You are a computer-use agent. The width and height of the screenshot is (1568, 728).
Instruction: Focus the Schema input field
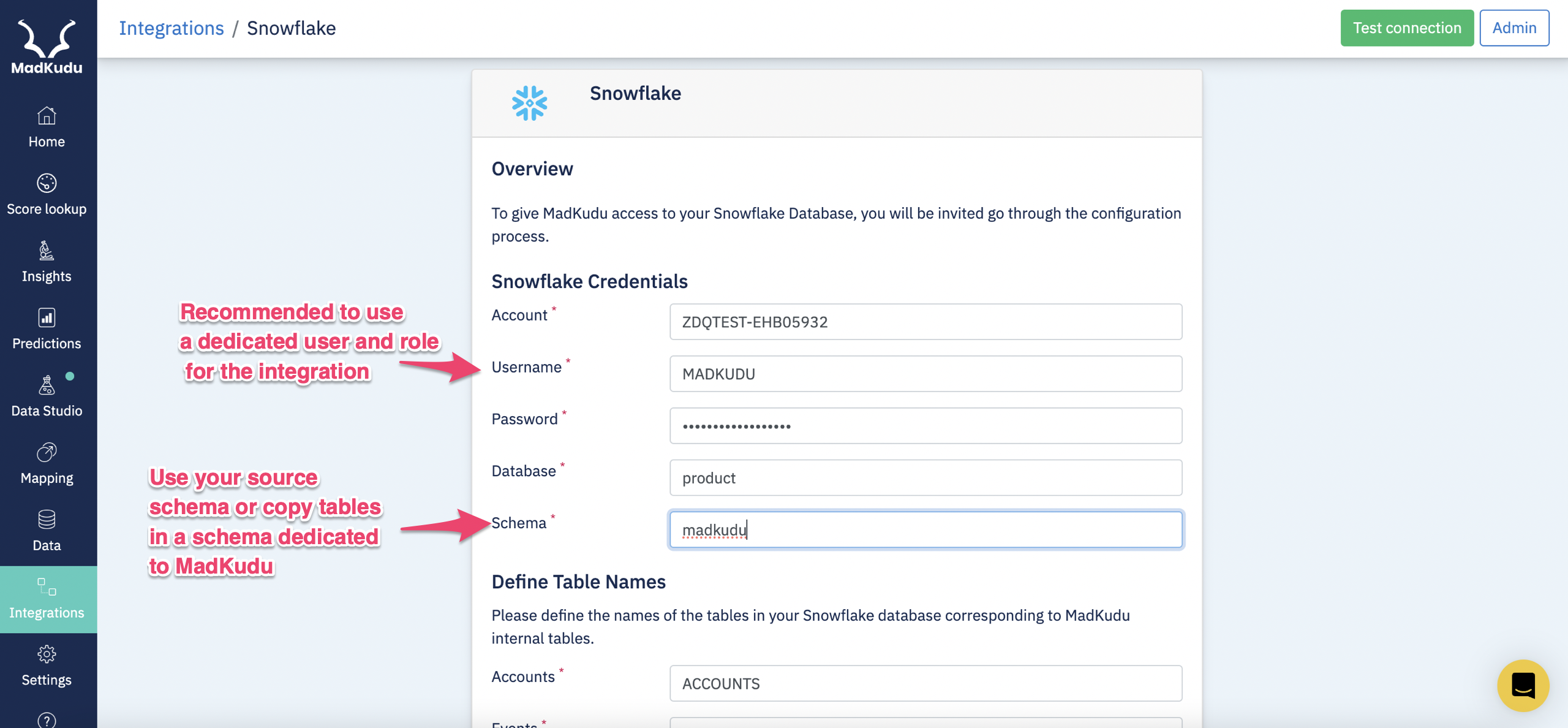925,529
